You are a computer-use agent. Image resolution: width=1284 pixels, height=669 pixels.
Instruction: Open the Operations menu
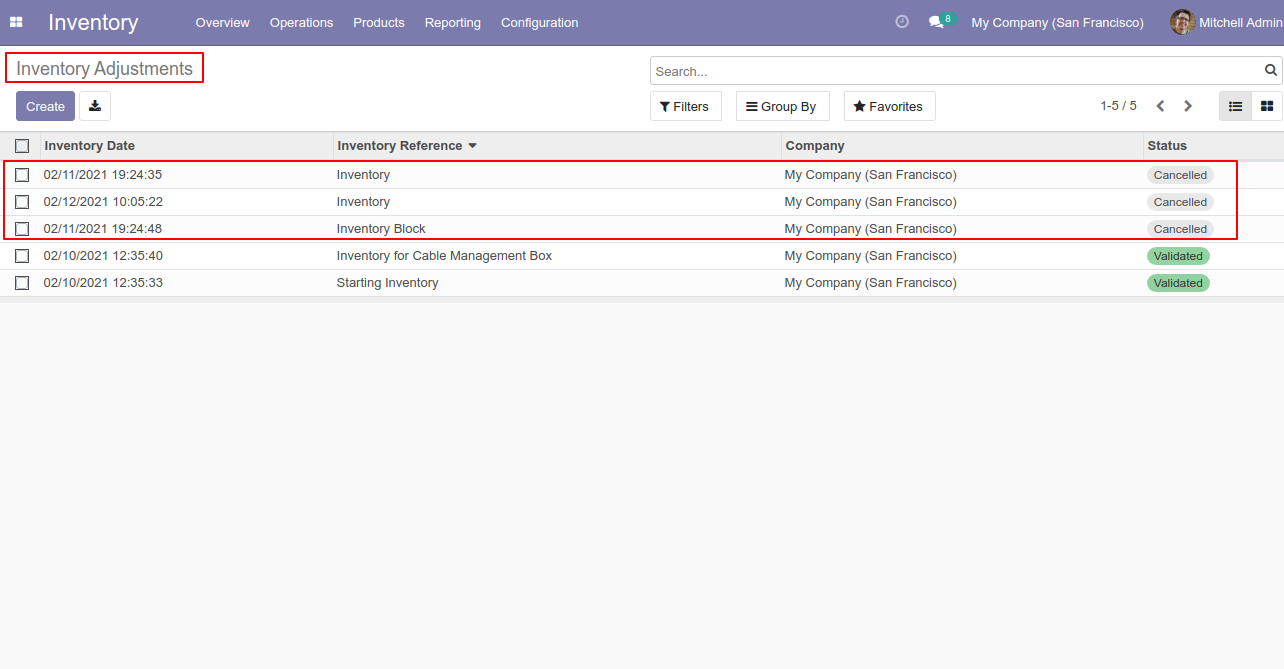click(x=301, y=22)
